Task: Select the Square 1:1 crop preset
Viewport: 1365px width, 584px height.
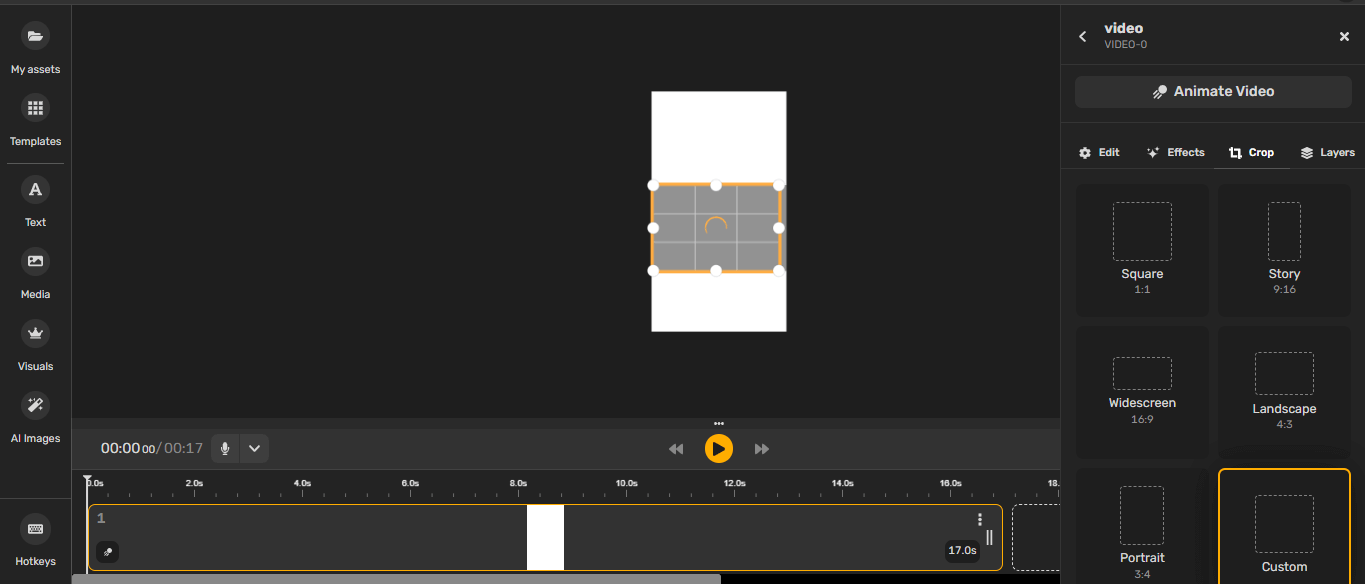Action: pos(1142,248)
